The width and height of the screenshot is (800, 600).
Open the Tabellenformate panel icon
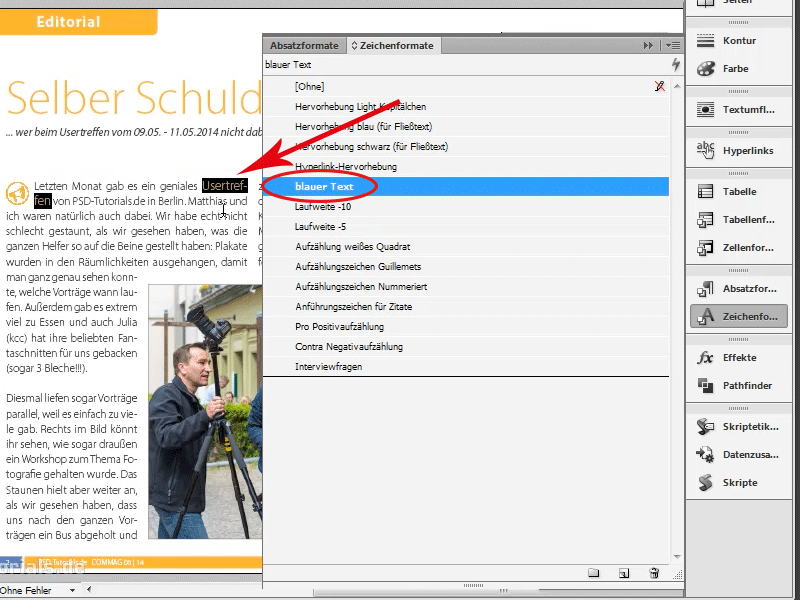[x=706, y=219]
